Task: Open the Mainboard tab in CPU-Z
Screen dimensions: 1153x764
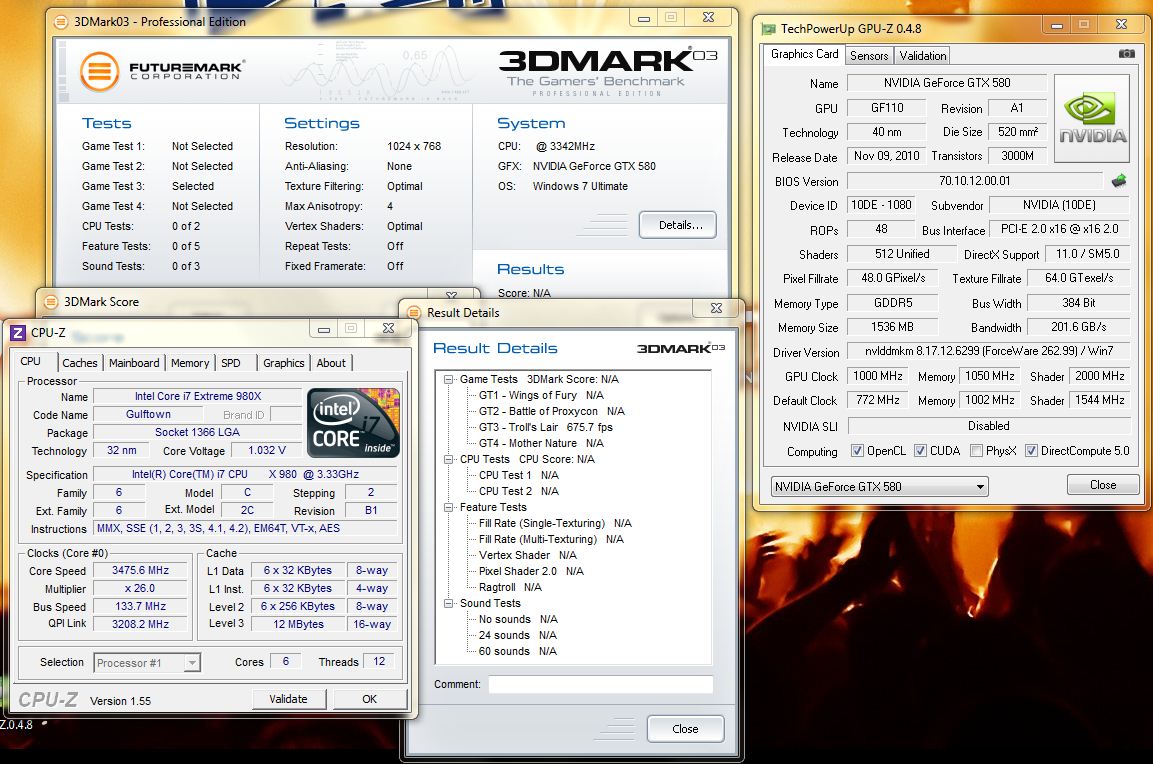Action: coord(134,363)
